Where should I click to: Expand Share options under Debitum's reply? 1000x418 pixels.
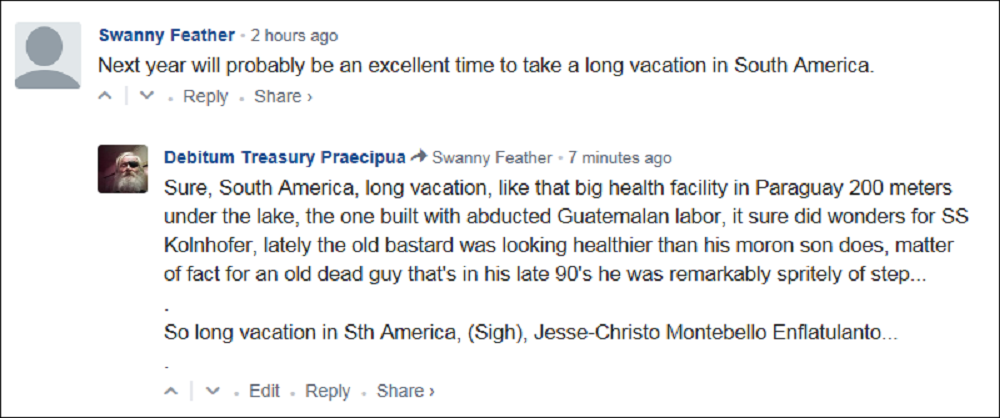[405, 391]
